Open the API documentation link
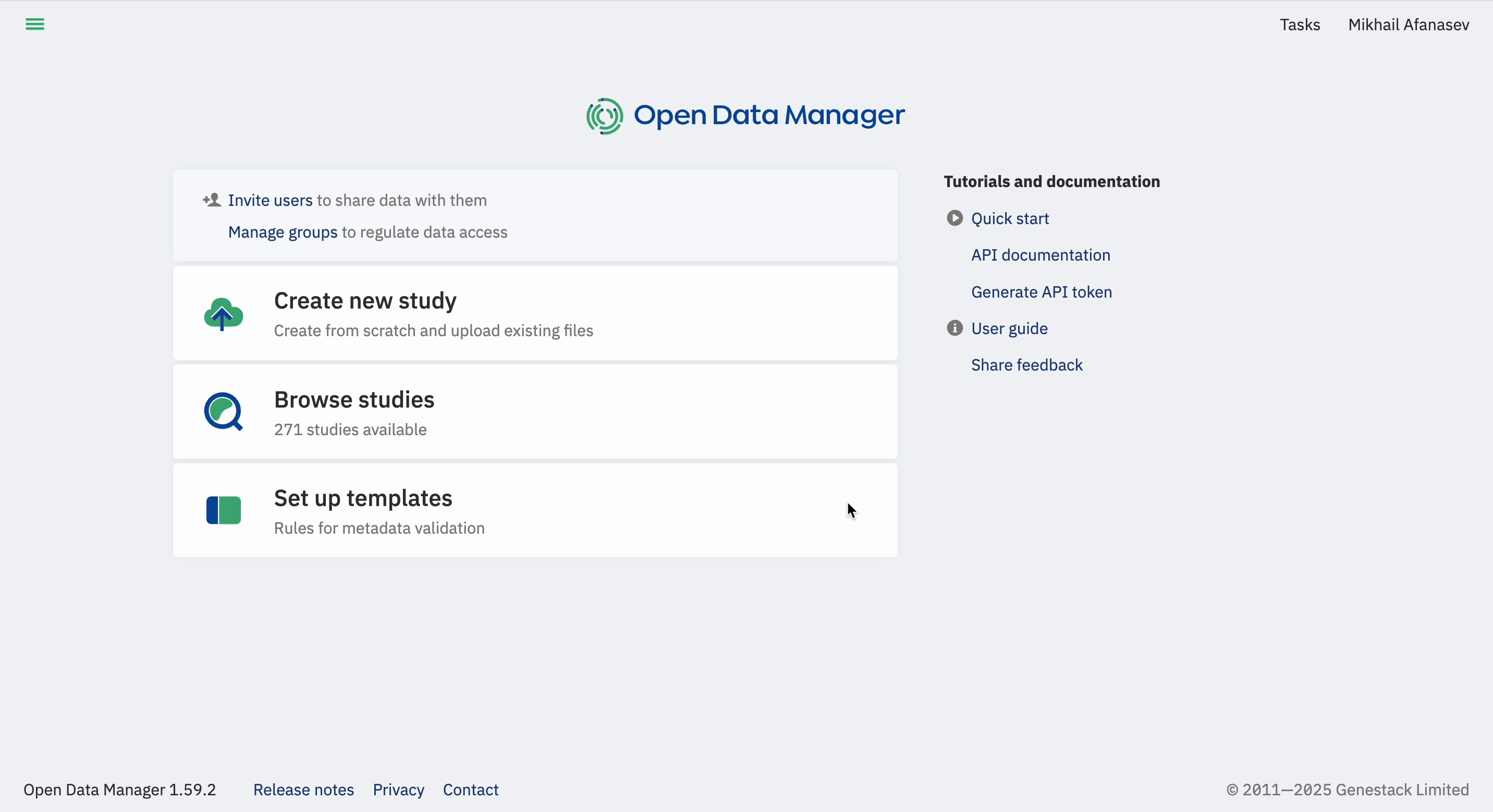This screenshot has height=812, width=1493. coord(1041,255)
